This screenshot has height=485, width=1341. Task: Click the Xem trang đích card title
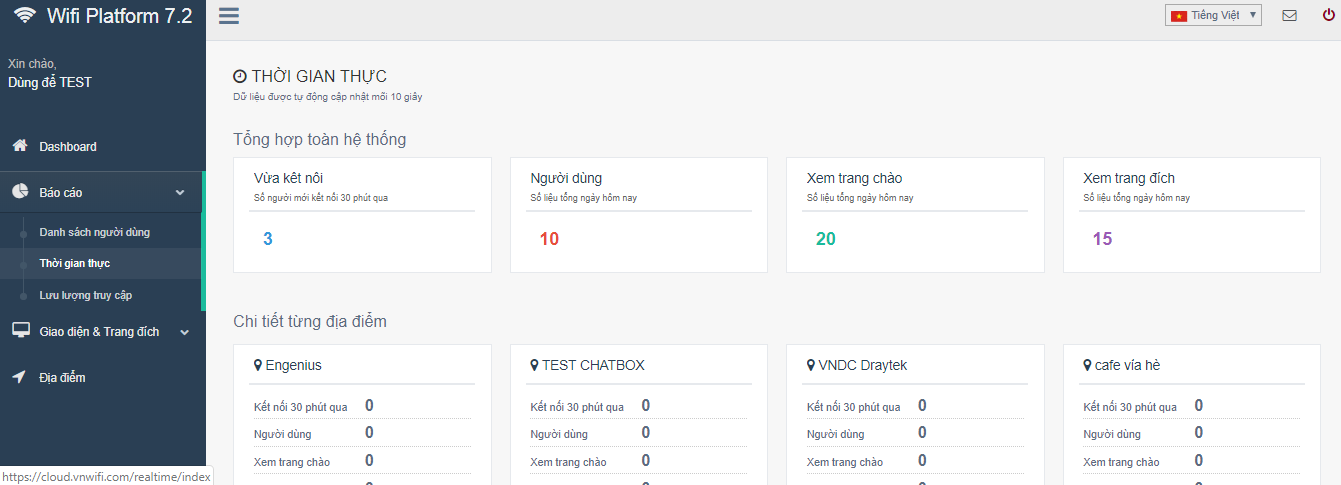[x=1130, y=178]
